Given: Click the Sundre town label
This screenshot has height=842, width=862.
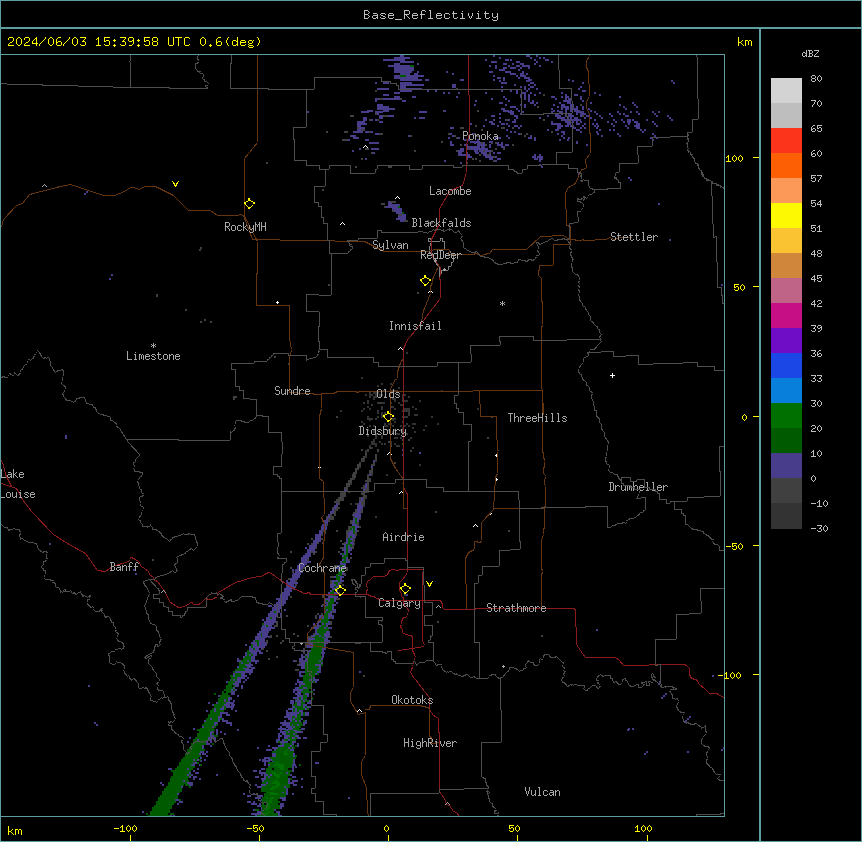Looking at the screenshot, I should [x=292, y=391].
